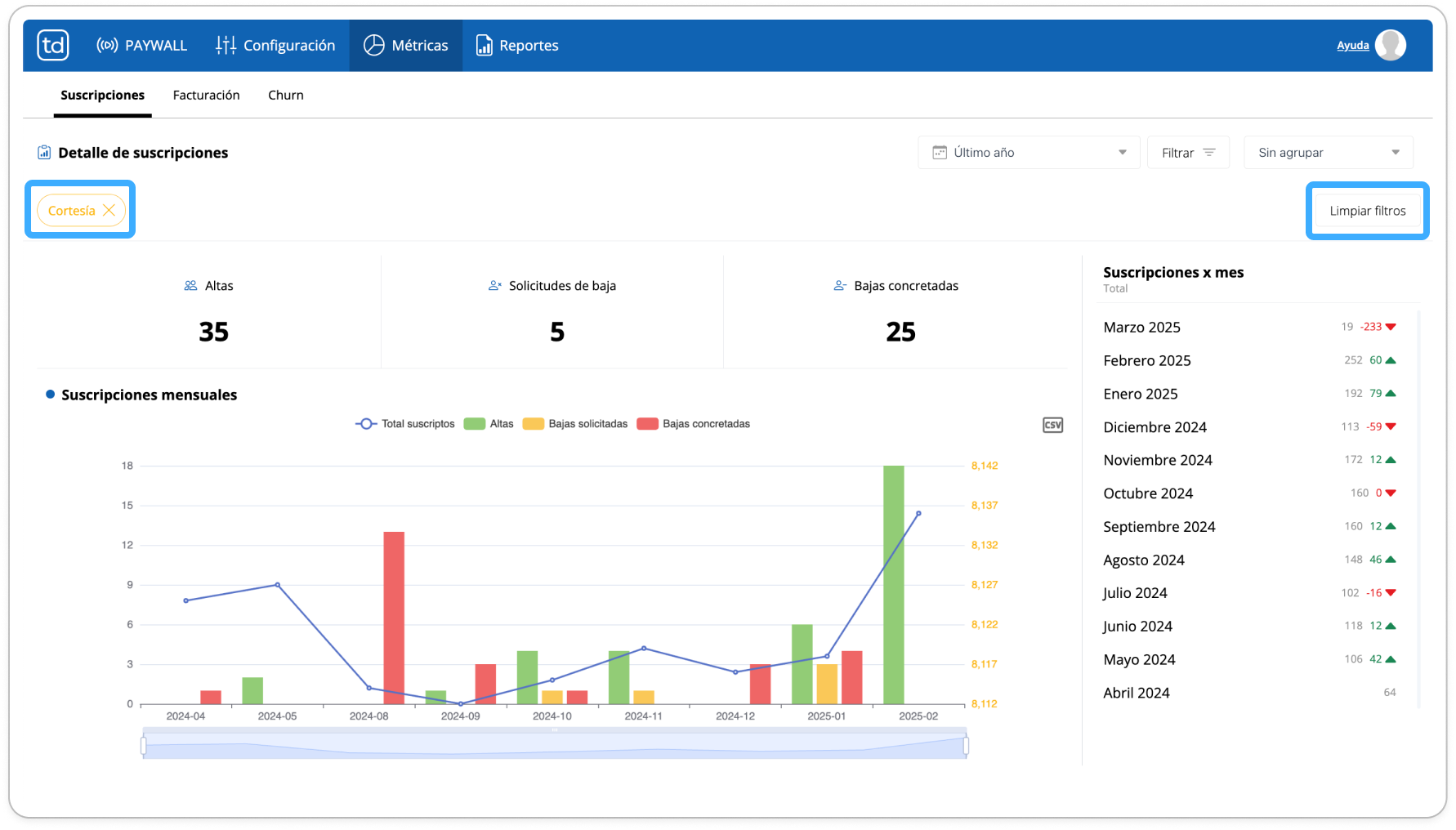The image size is (1456, 830).
Task: Select the Octubre 2024 row
Action: [1250, 493]
